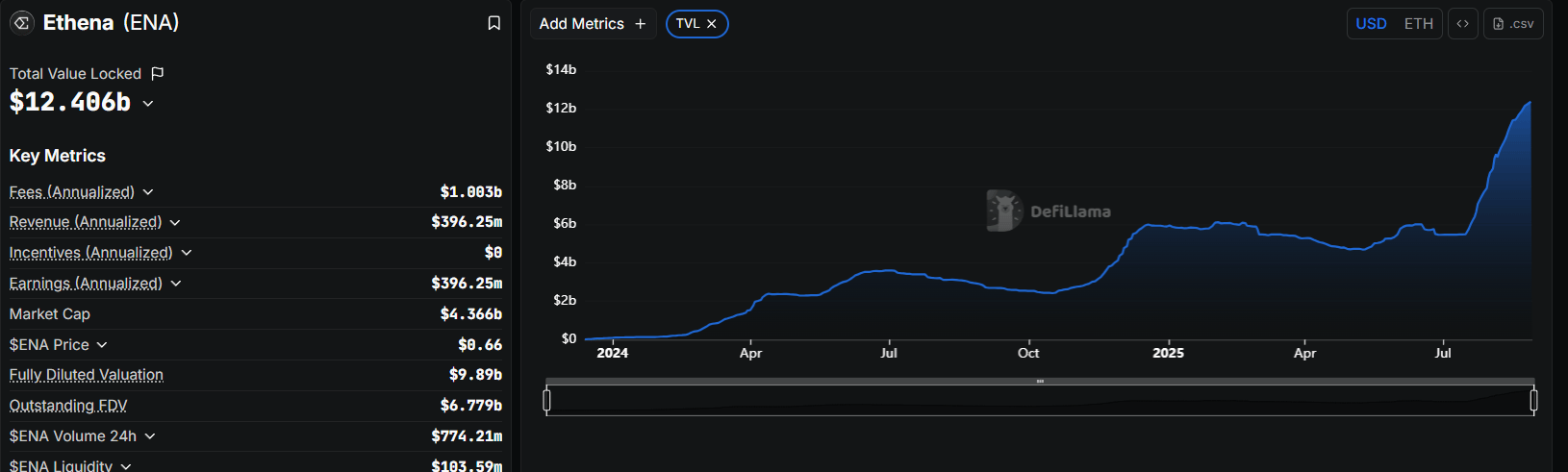Click the $1.003b fees value
Screen dimensions: 1568x472
click(471, 192)
